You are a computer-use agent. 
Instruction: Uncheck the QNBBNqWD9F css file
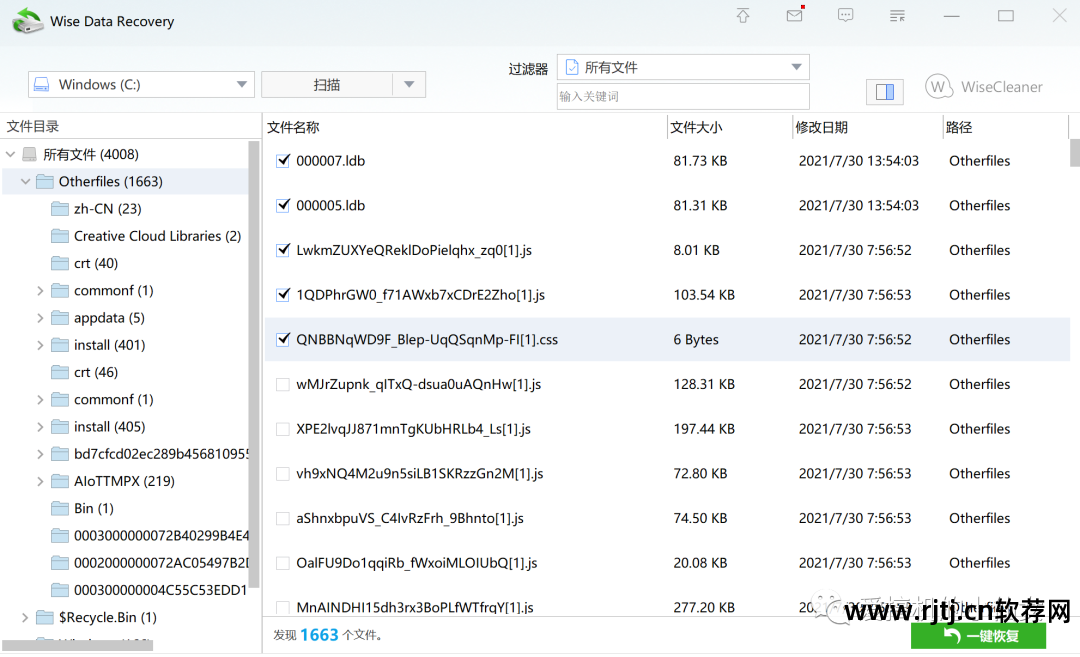pos(282,338)
